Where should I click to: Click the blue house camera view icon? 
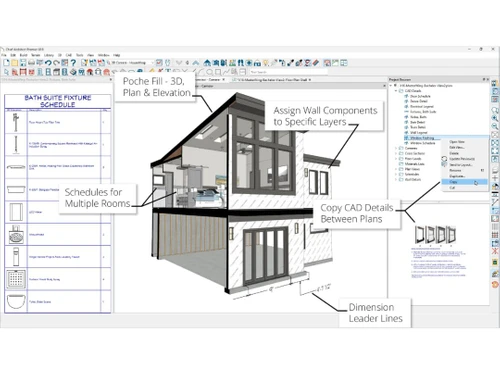click(207, 63)
